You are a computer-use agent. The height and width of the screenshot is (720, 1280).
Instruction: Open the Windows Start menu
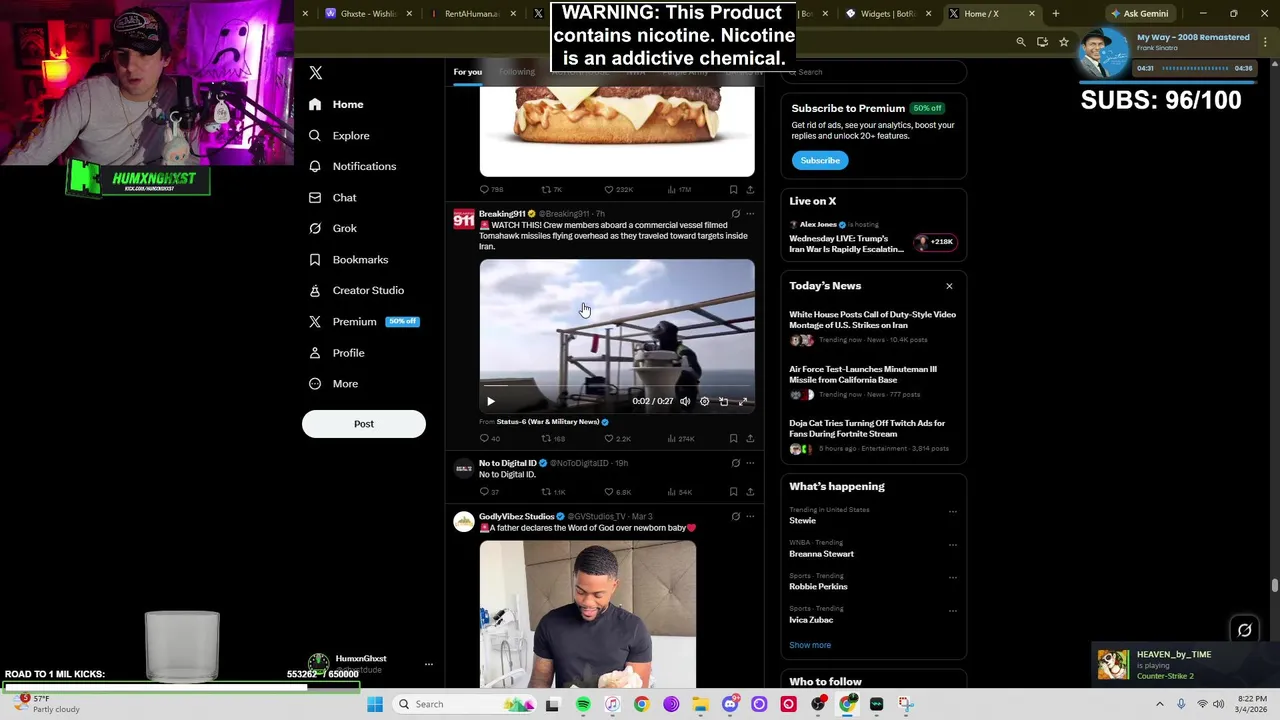click(x=375, y=704)
